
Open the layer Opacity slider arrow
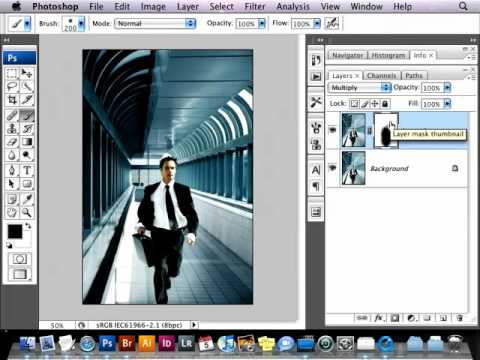[447, 88]
